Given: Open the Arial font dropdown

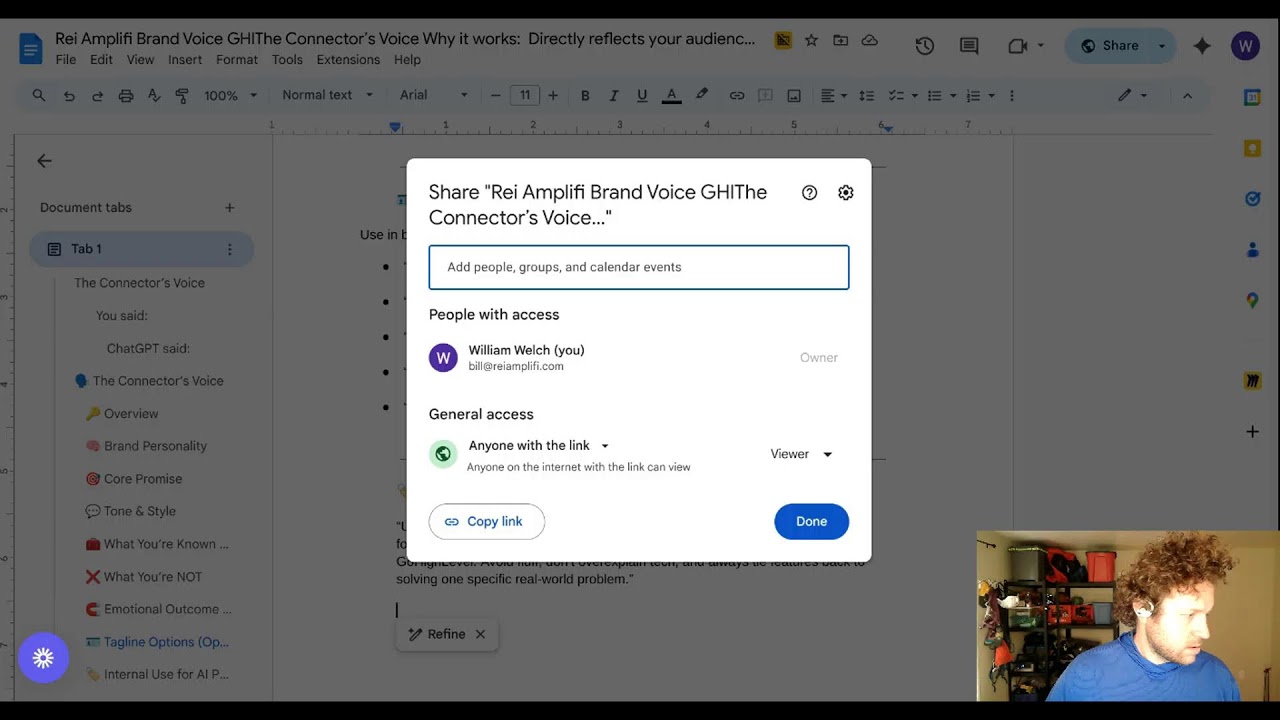Looking at the screenshot, I should pos(434,96).
